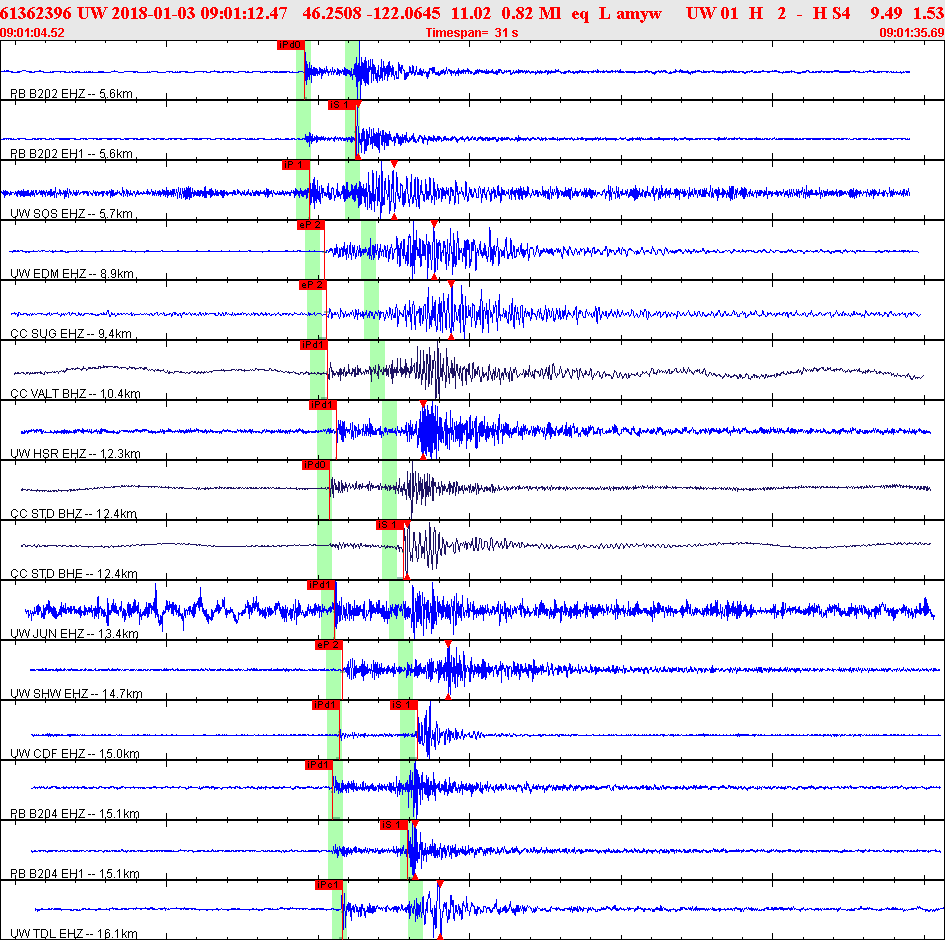Image resolution: width=945 pixels, height=940 pixels.
Task: Select the iS 1 pick on CC STD BHE
Action: click(x=390, y=525)
